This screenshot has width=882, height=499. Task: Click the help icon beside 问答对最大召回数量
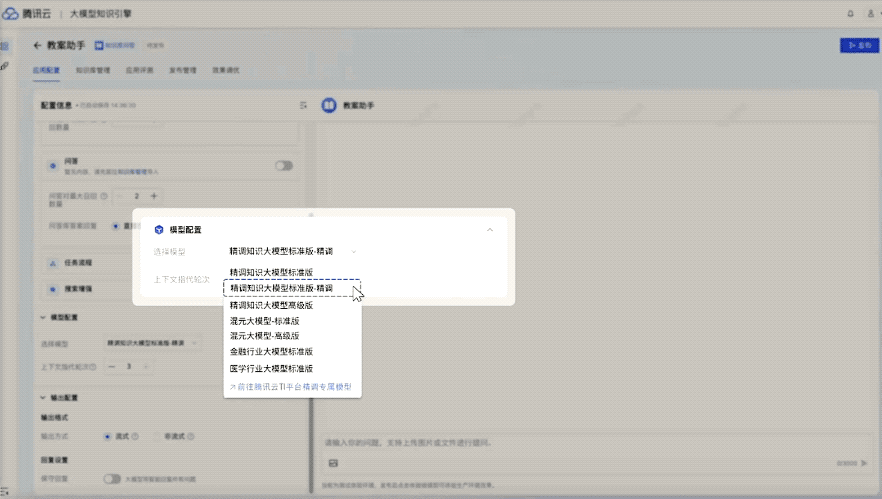click(x=104, y=196)
